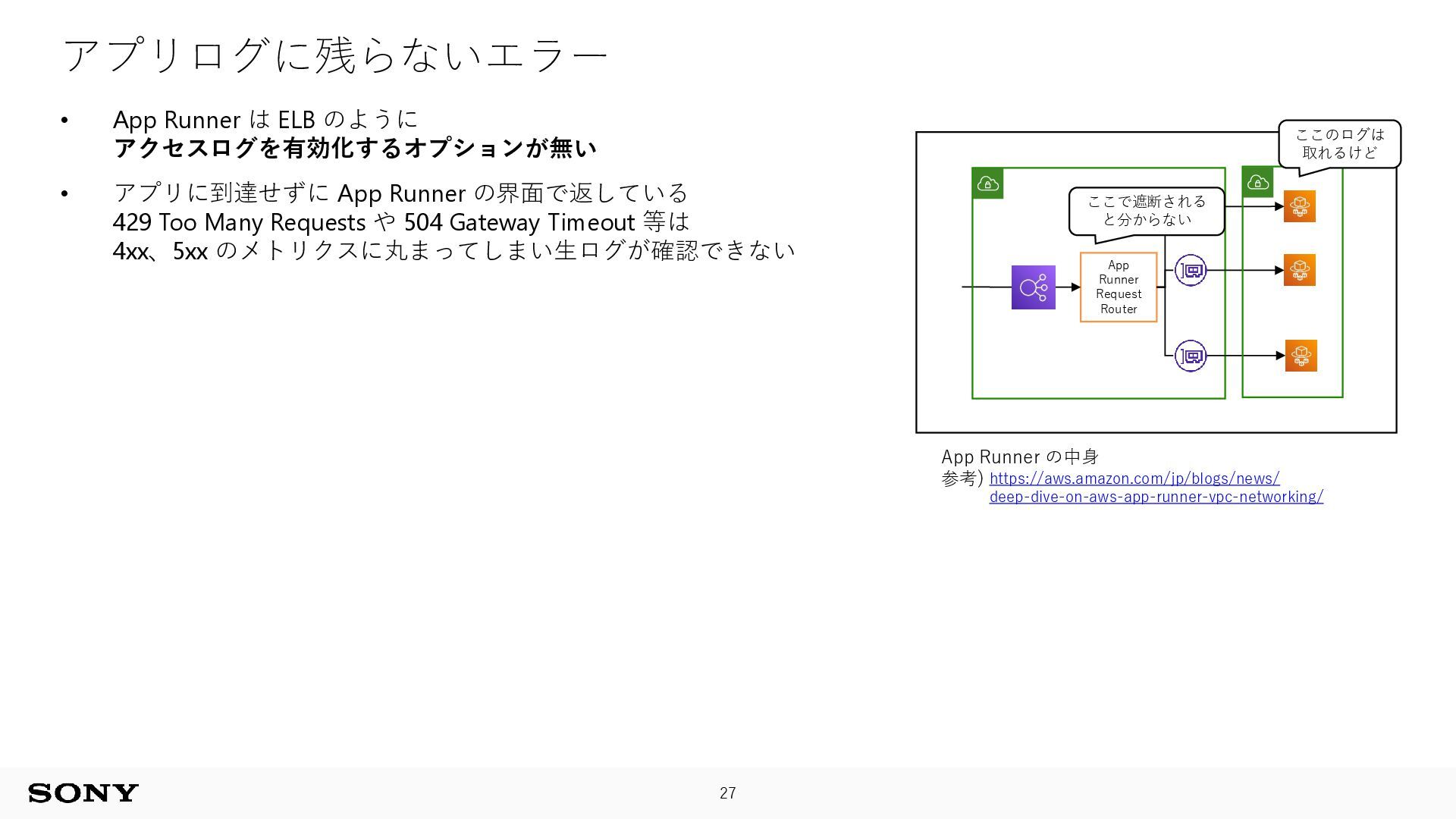Click the right green VPC cloud icon

[1257, 182]
